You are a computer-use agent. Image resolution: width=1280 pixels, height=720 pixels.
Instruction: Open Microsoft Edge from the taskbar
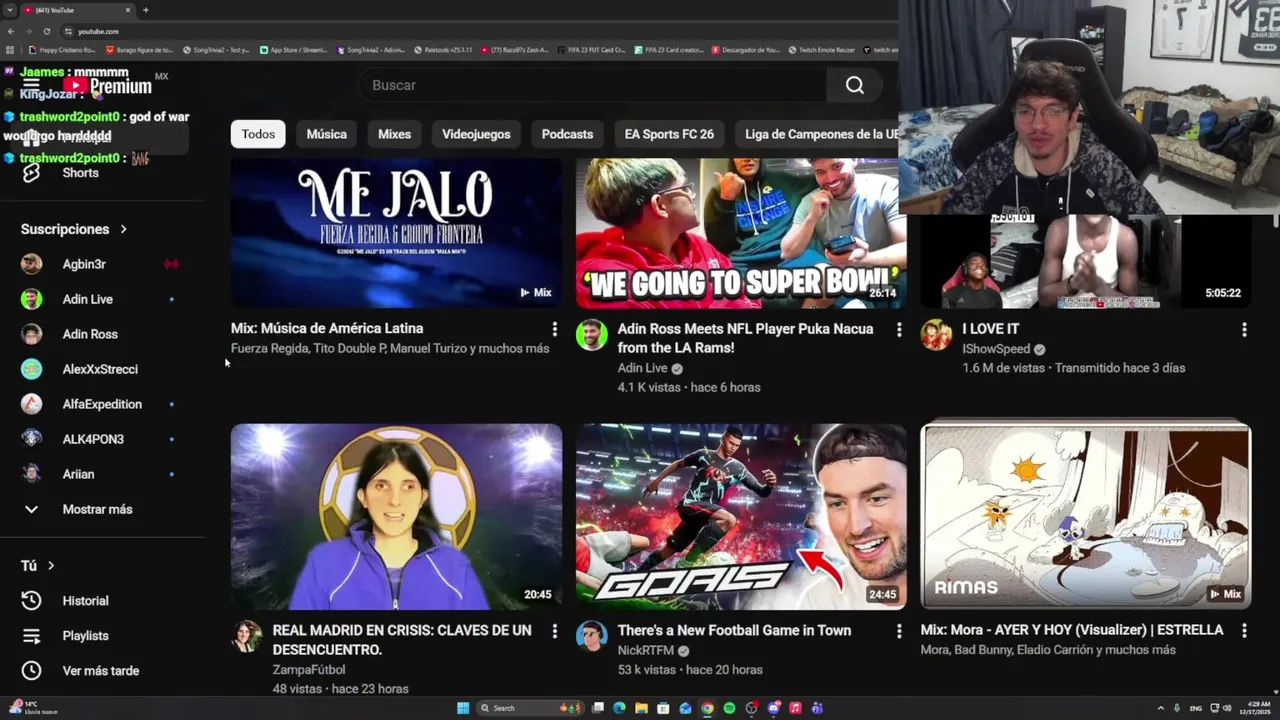coord(619,708)
